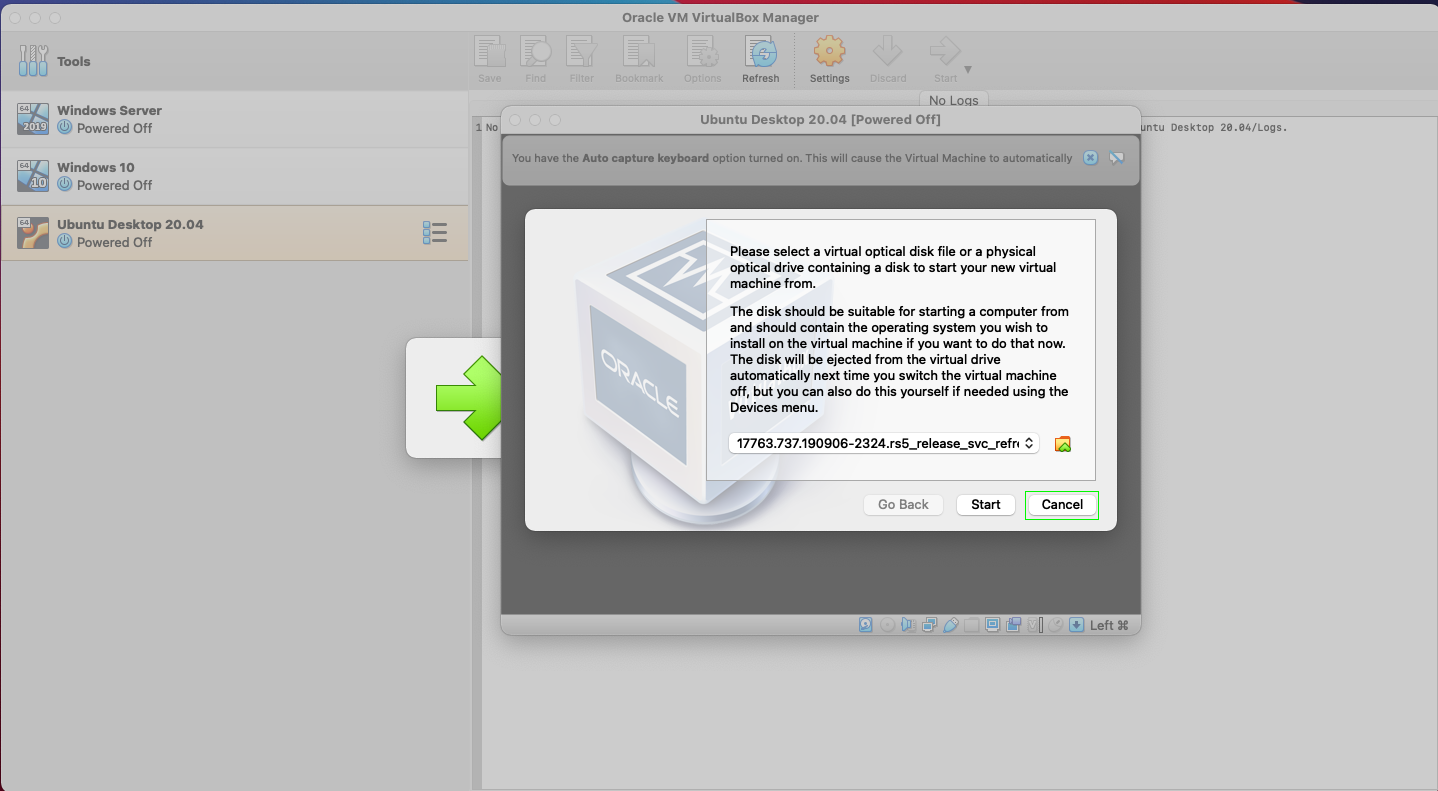The image size is (1438, 791).
Task: Click the Go Back button
Action: coord(903,504)
